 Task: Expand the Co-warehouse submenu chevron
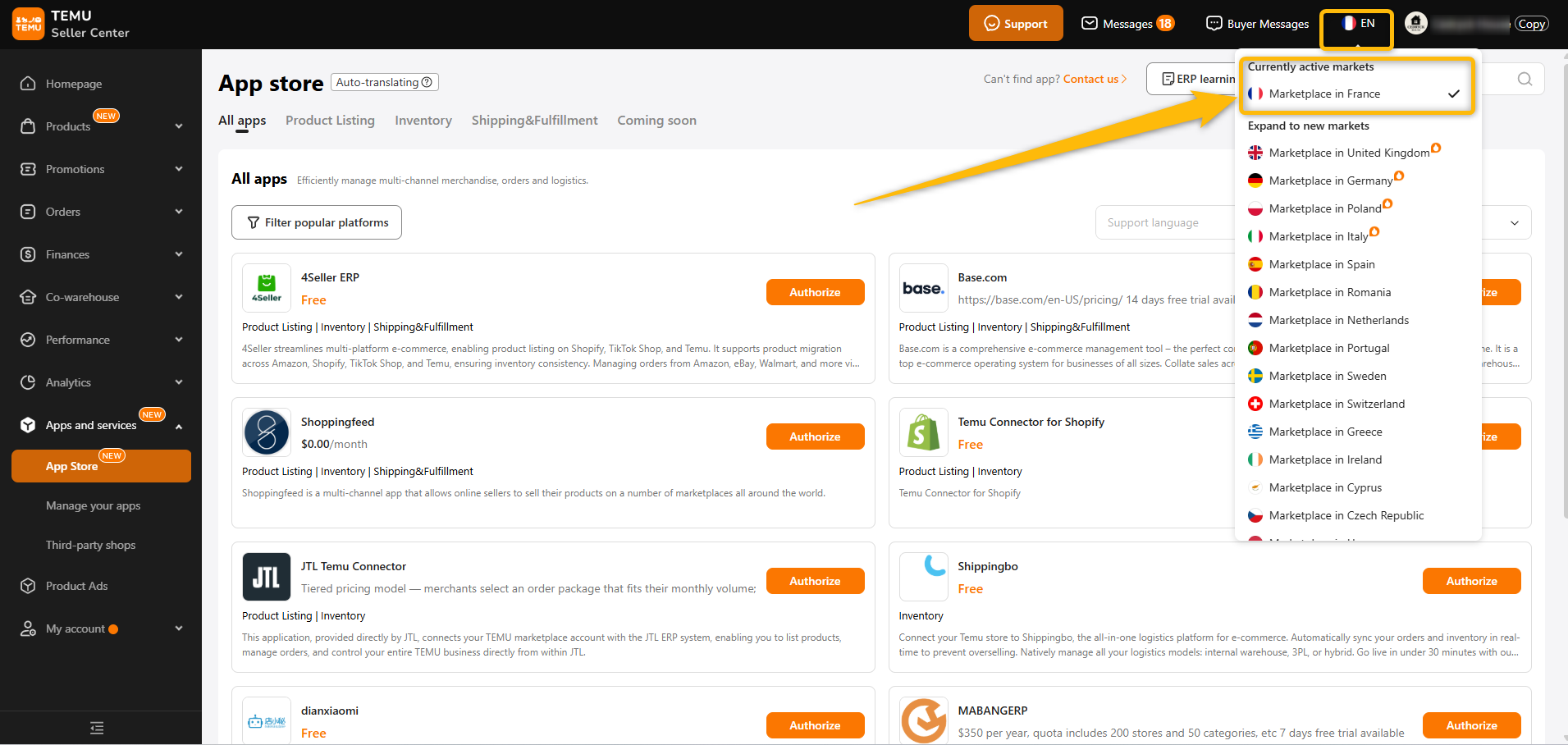179,297
